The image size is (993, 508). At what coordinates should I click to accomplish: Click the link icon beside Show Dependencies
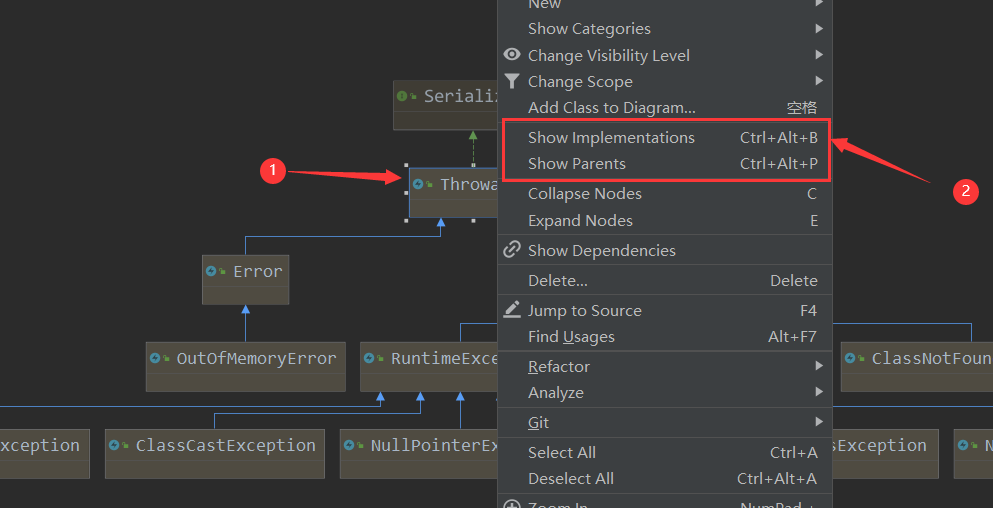tap(512, 250)
